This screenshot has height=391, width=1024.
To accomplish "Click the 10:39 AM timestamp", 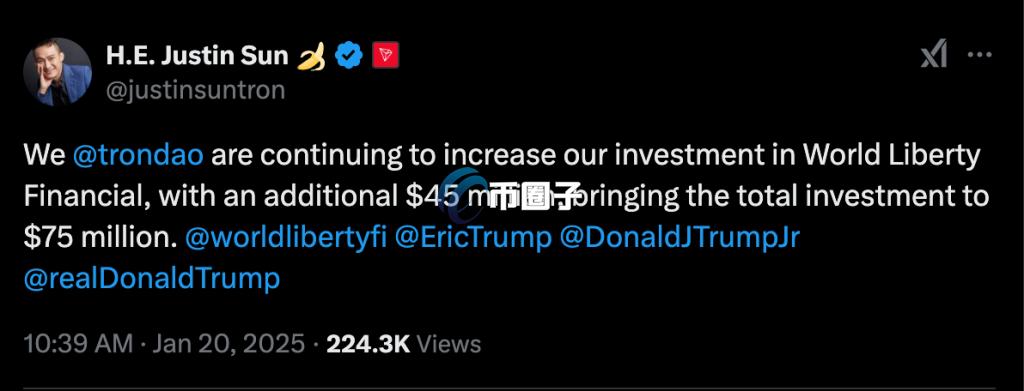I will pyautogui.click(x=78, y=344).
